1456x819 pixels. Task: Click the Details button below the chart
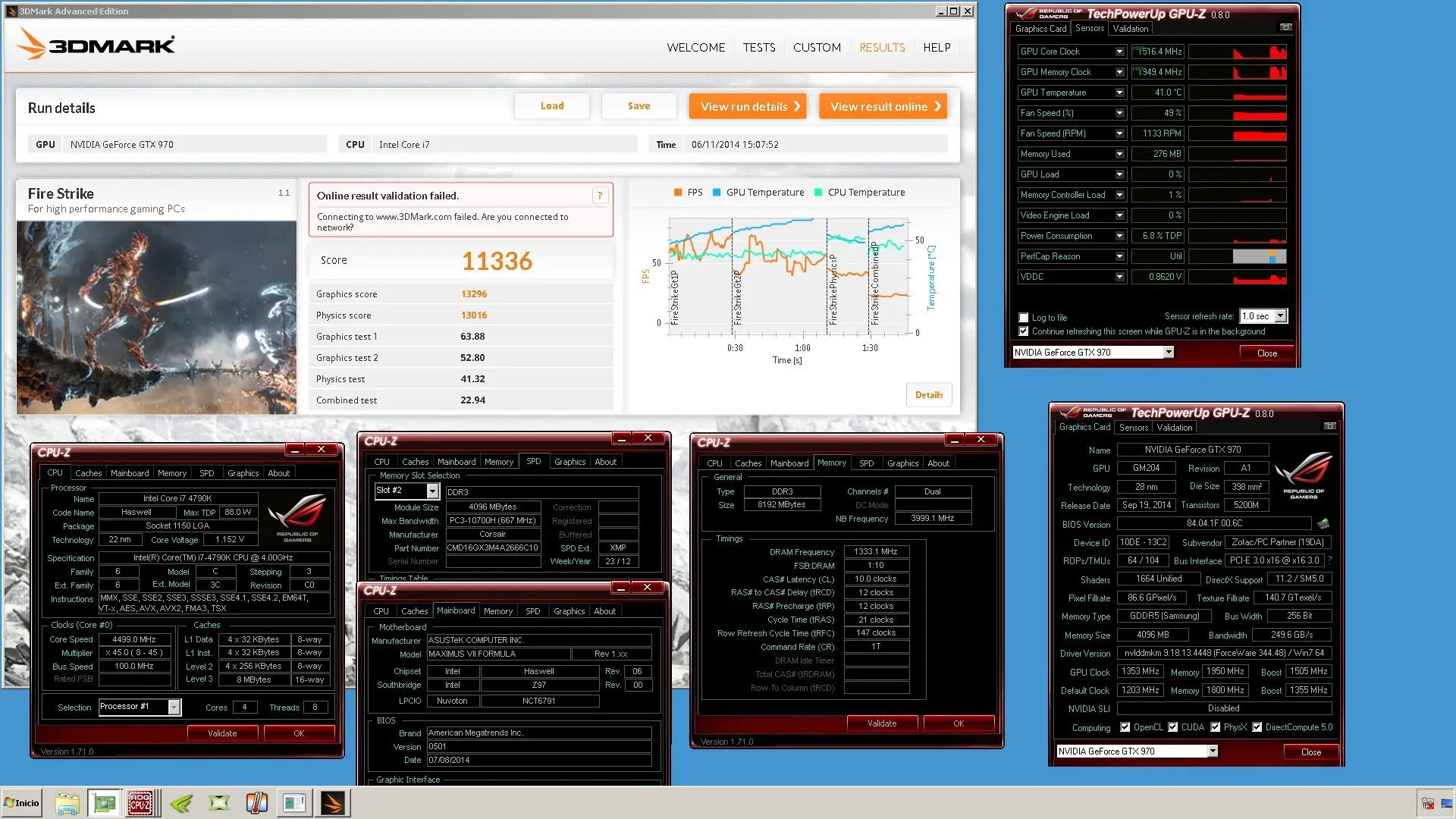[x=929, y=395]
